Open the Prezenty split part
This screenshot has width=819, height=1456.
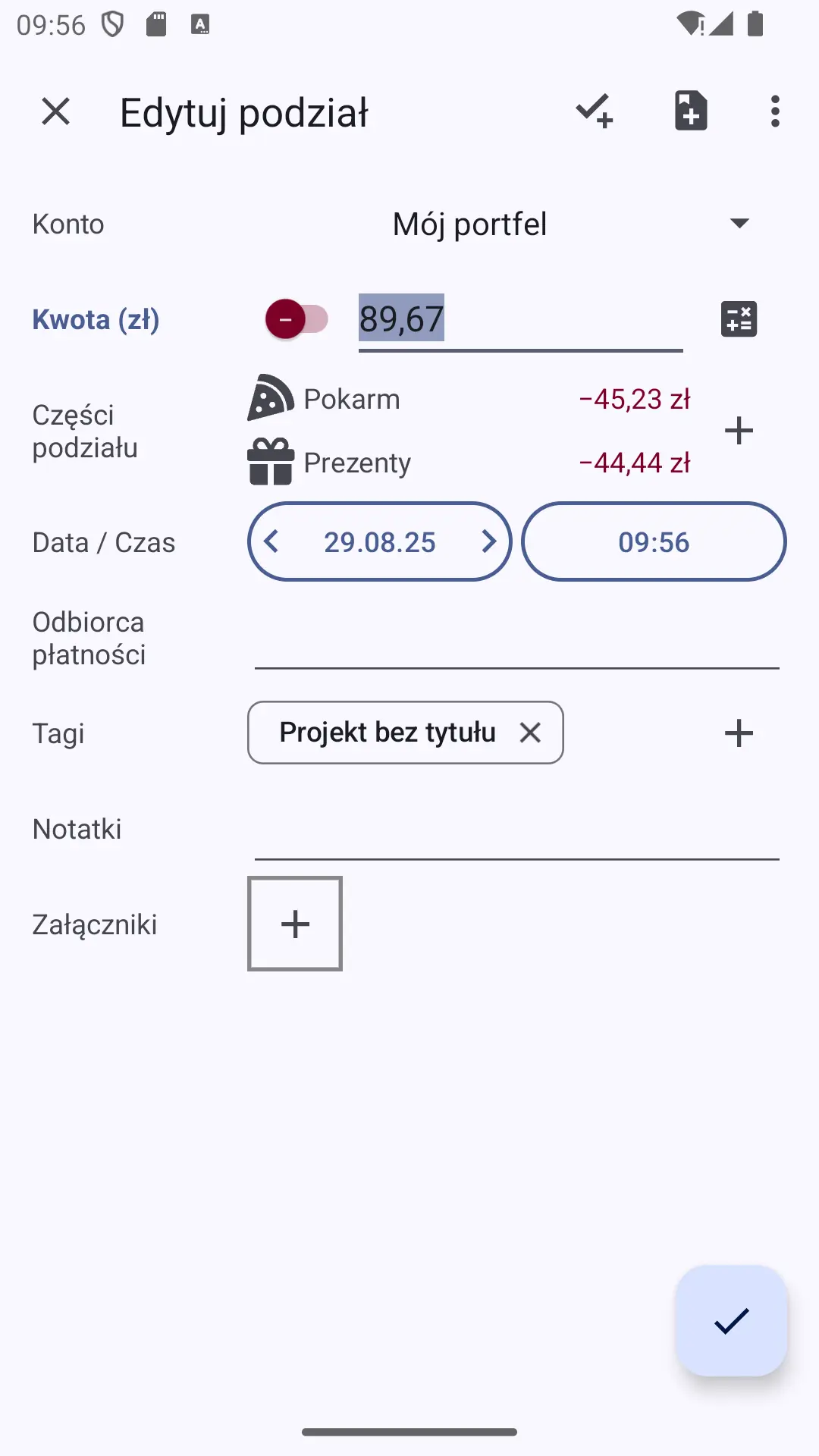pos(469,463)
